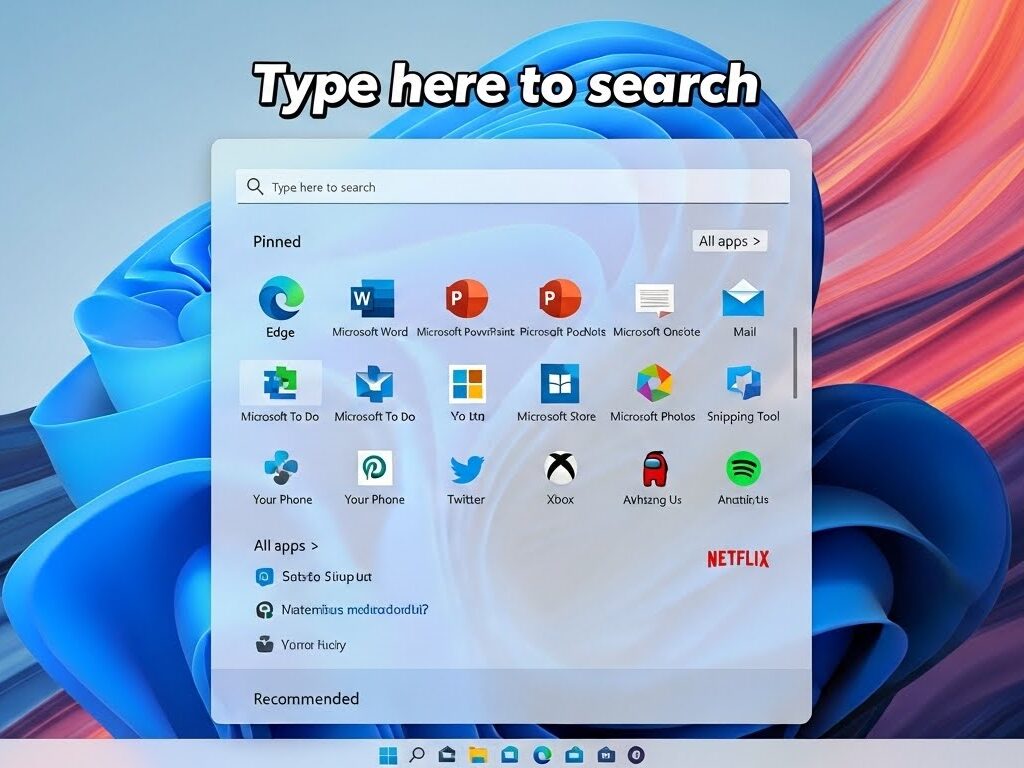Open Microsoft To Do with blue envelope icon

click(374, 392)
